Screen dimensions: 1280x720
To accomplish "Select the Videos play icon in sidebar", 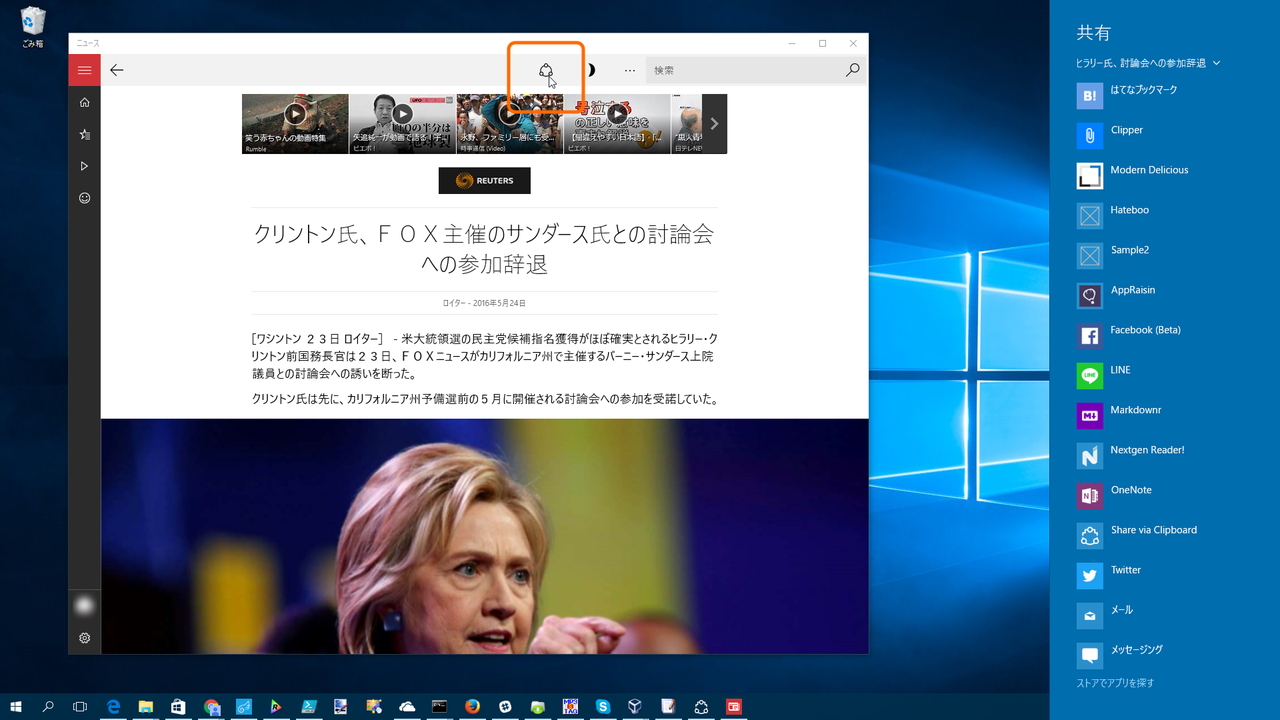I will coord(84,166).
